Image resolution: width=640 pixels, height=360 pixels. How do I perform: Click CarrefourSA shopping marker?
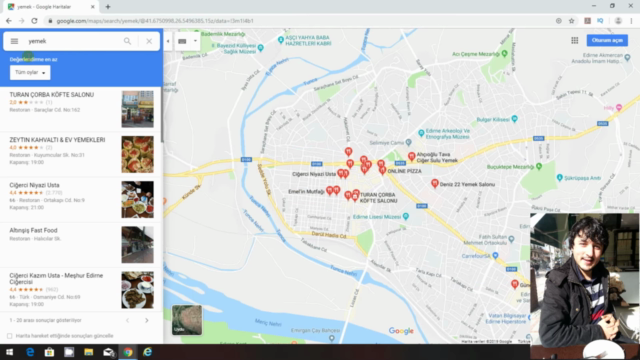coord(495,256)
